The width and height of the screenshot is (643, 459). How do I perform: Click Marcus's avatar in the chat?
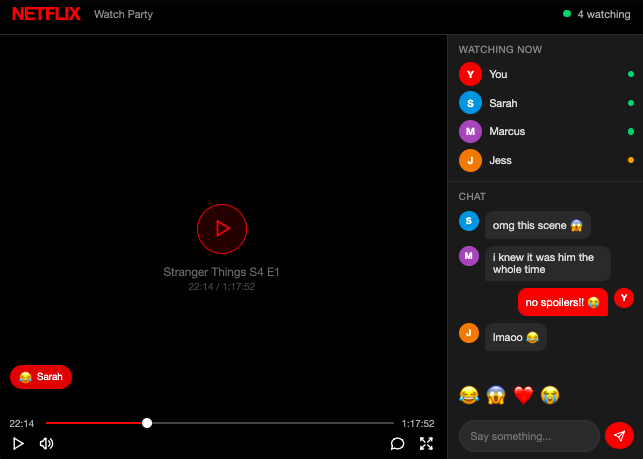click(x=469, y=256)
